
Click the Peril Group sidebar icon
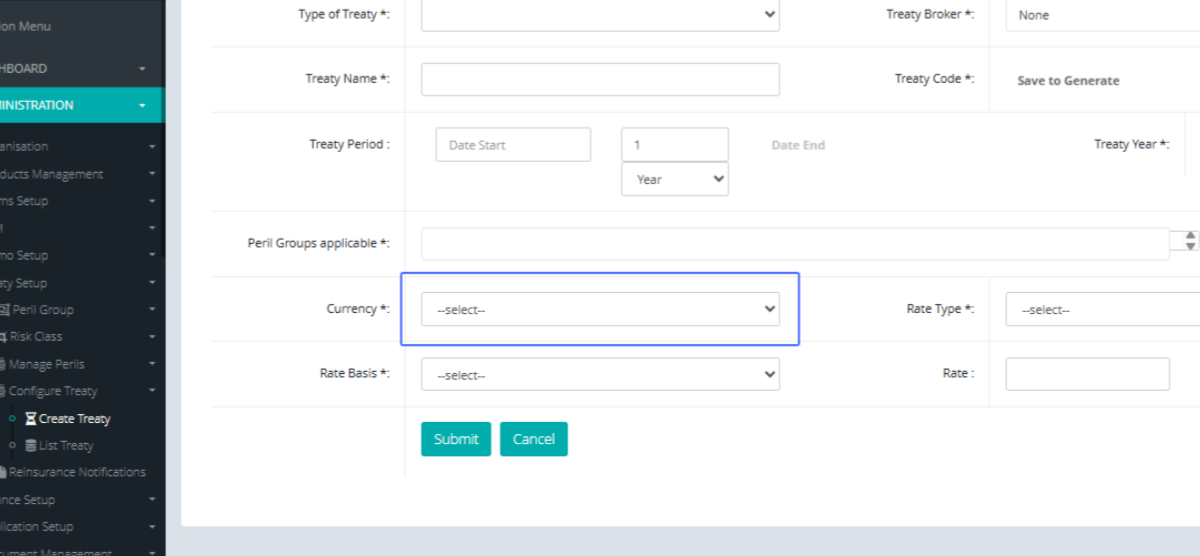[5, 310]
